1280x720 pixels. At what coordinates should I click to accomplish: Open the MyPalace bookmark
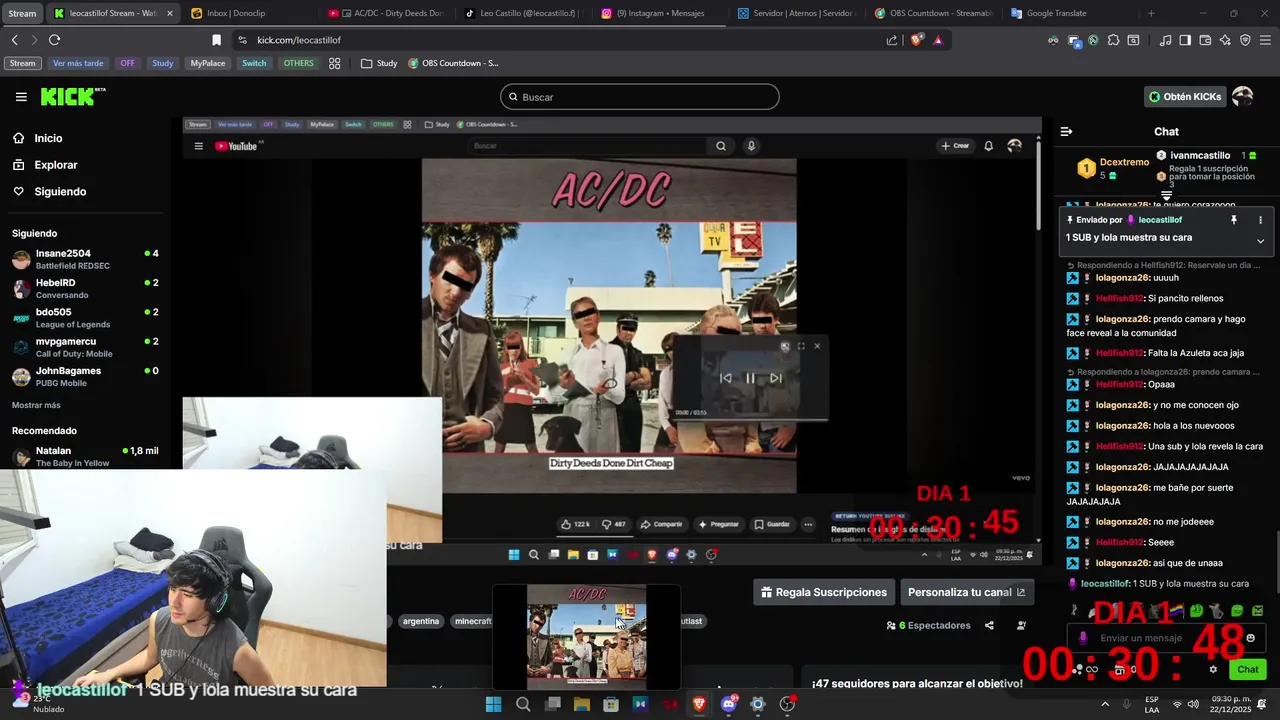tap(208, 63)
